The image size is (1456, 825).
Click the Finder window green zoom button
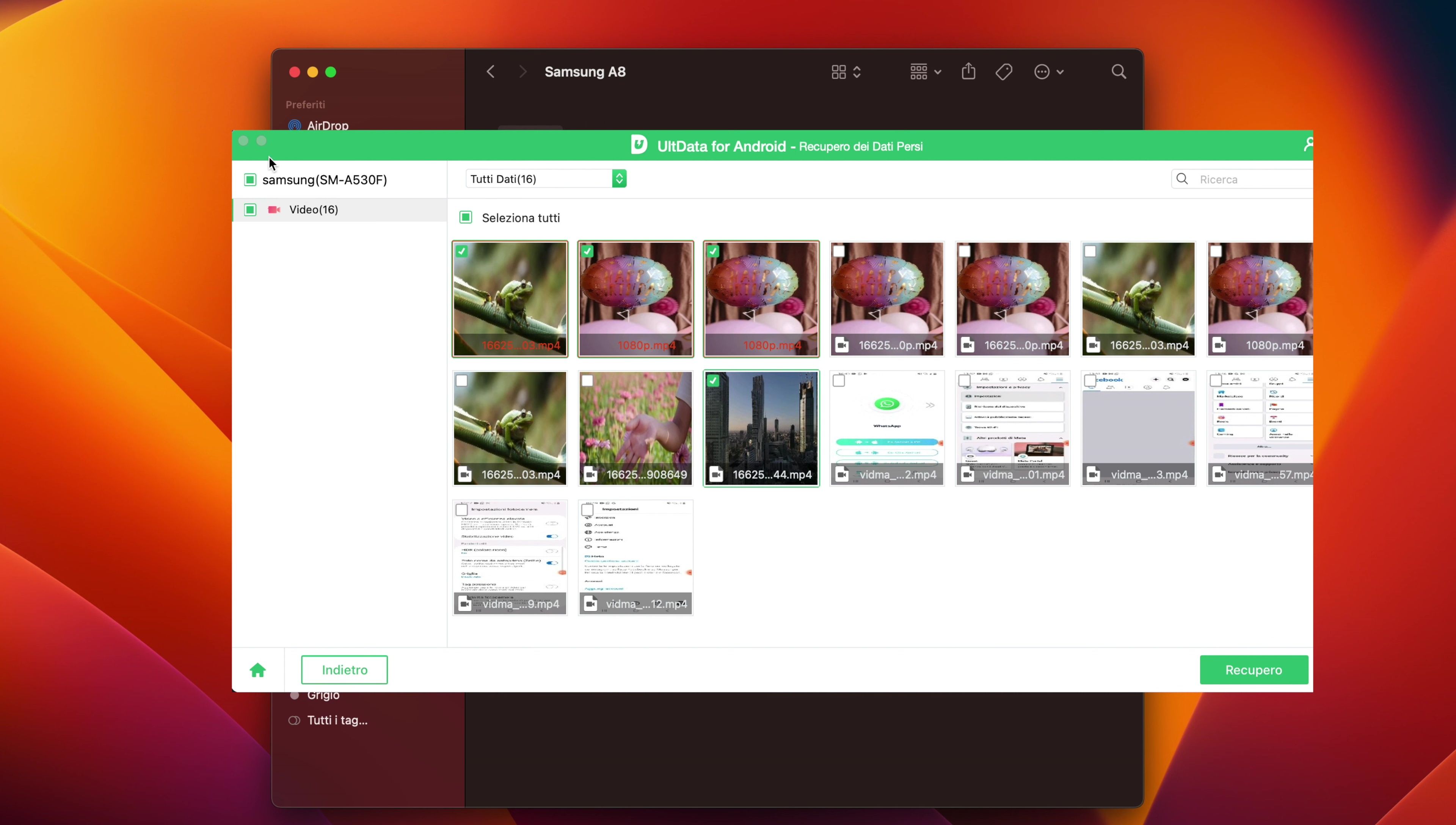point(331,72)
